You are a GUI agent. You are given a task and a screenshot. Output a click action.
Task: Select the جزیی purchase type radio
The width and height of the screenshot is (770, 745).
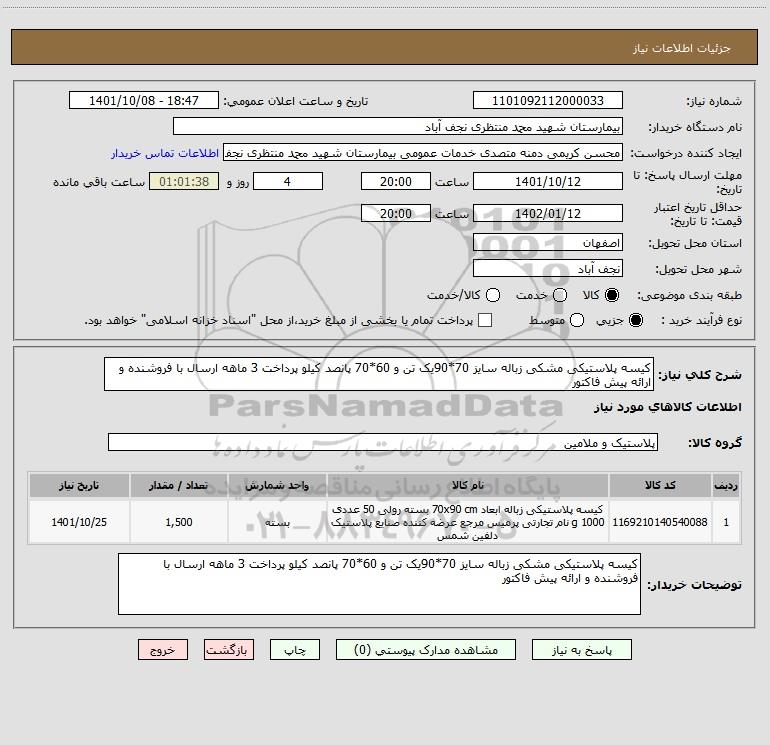pyautogui.click(x=636, y=320)
